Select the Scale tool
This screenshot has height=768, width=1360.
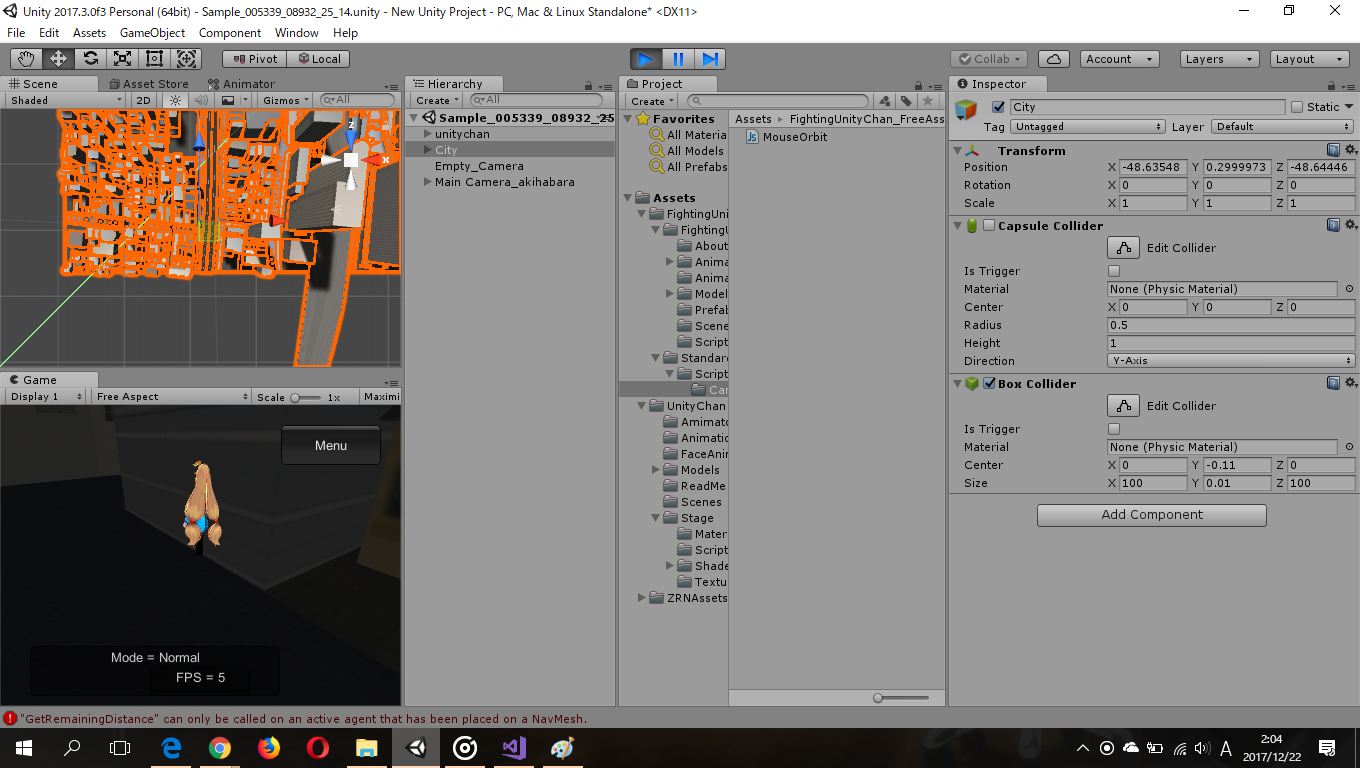121,58
